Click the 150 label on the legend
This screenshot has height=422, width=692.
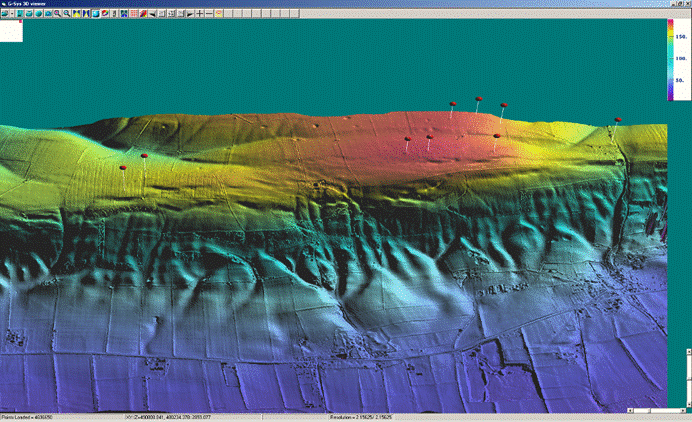pyautogui.click(x=683, y=36)
